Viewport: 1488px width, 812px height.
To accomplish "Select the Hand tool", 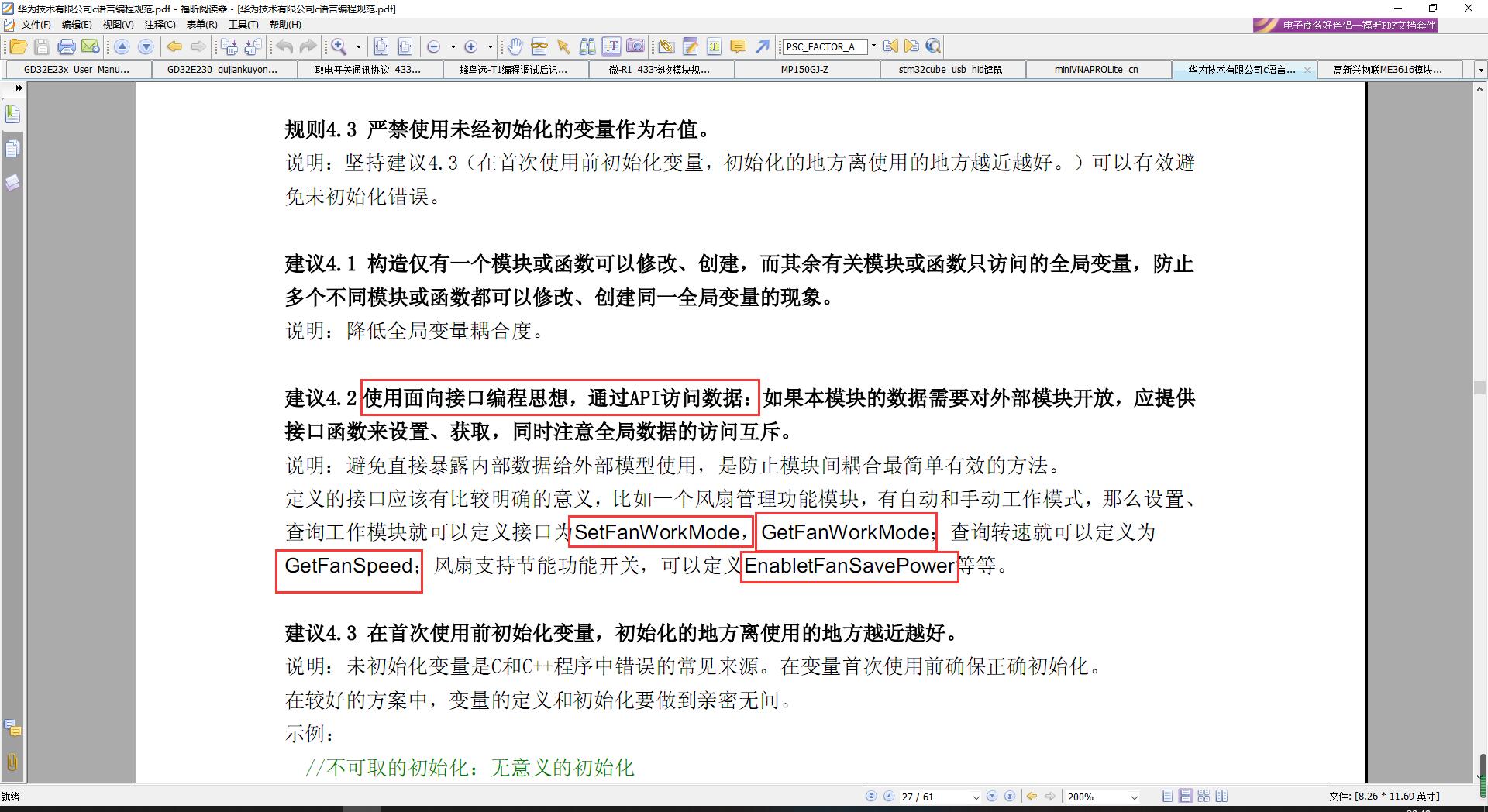I will click(x=515, y=46).
